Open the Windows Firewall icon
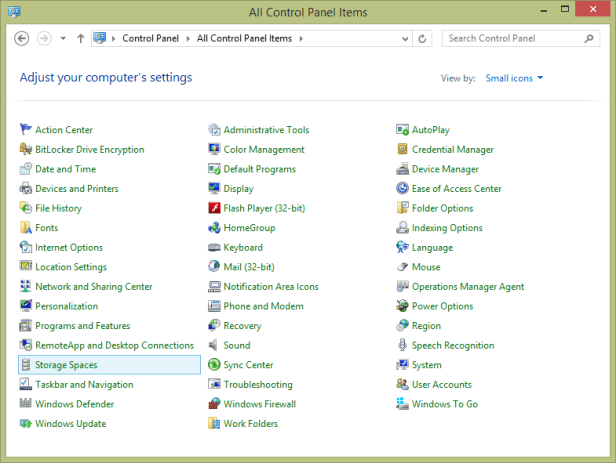The width and height of the screenshot is (616, 463). [214, 404]
